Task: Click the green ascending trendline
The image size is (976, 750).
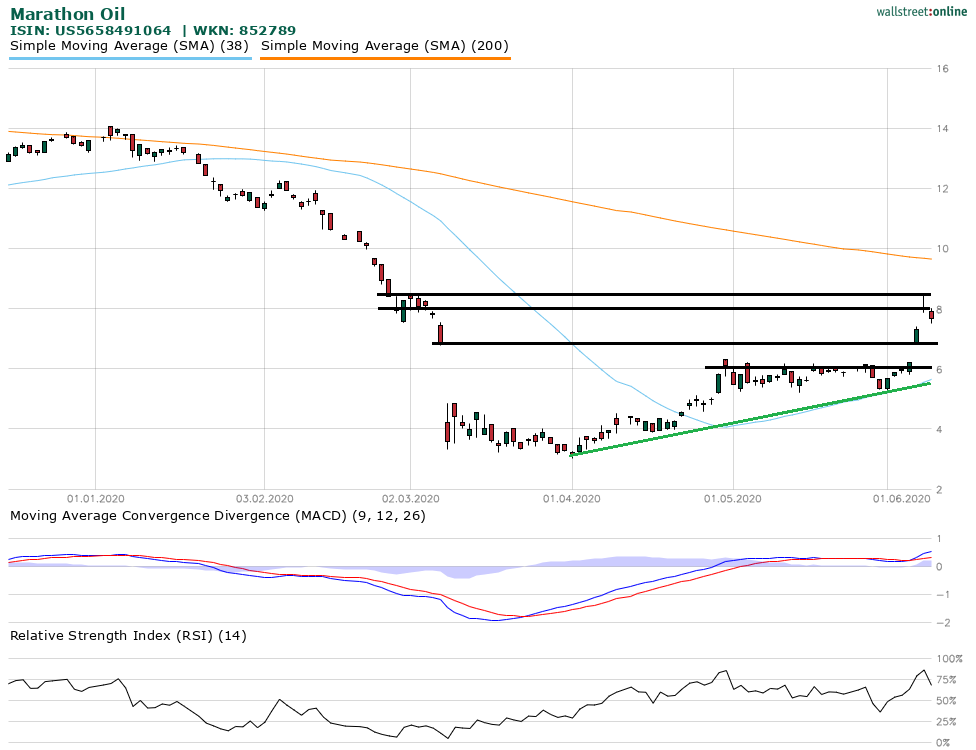Action: coord(750,419)
